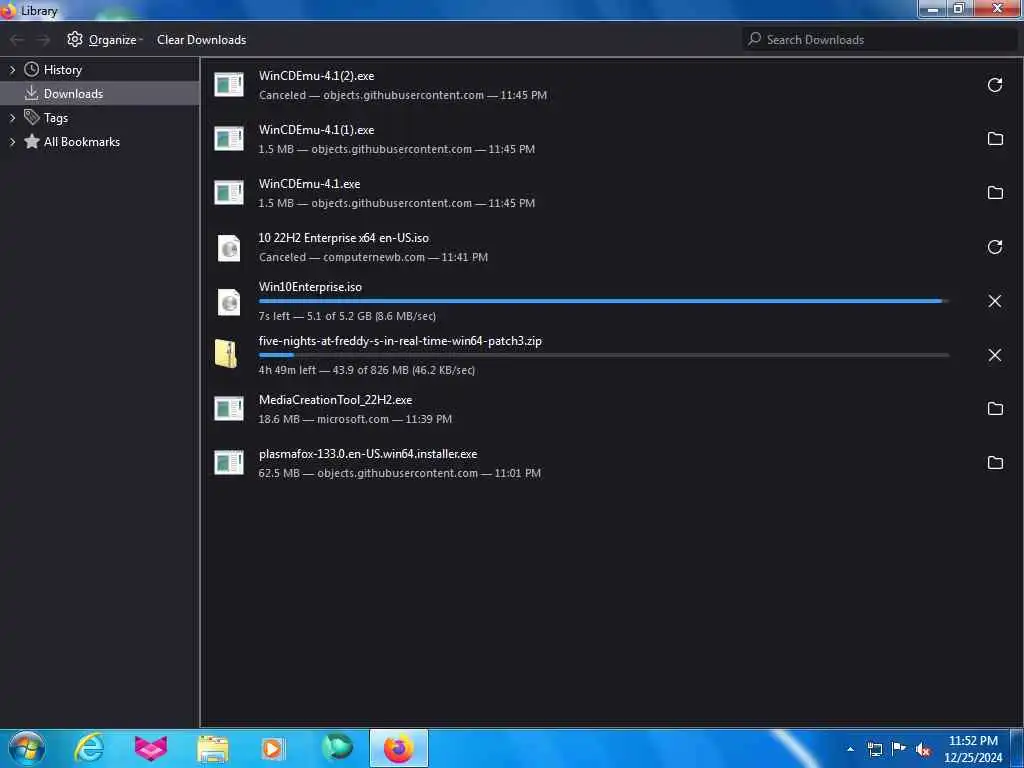Image resolution: width=1024 pixels, height=768 pixels.
Task: Click the Action Center flag tray icon
Action: tap(899, 748)
